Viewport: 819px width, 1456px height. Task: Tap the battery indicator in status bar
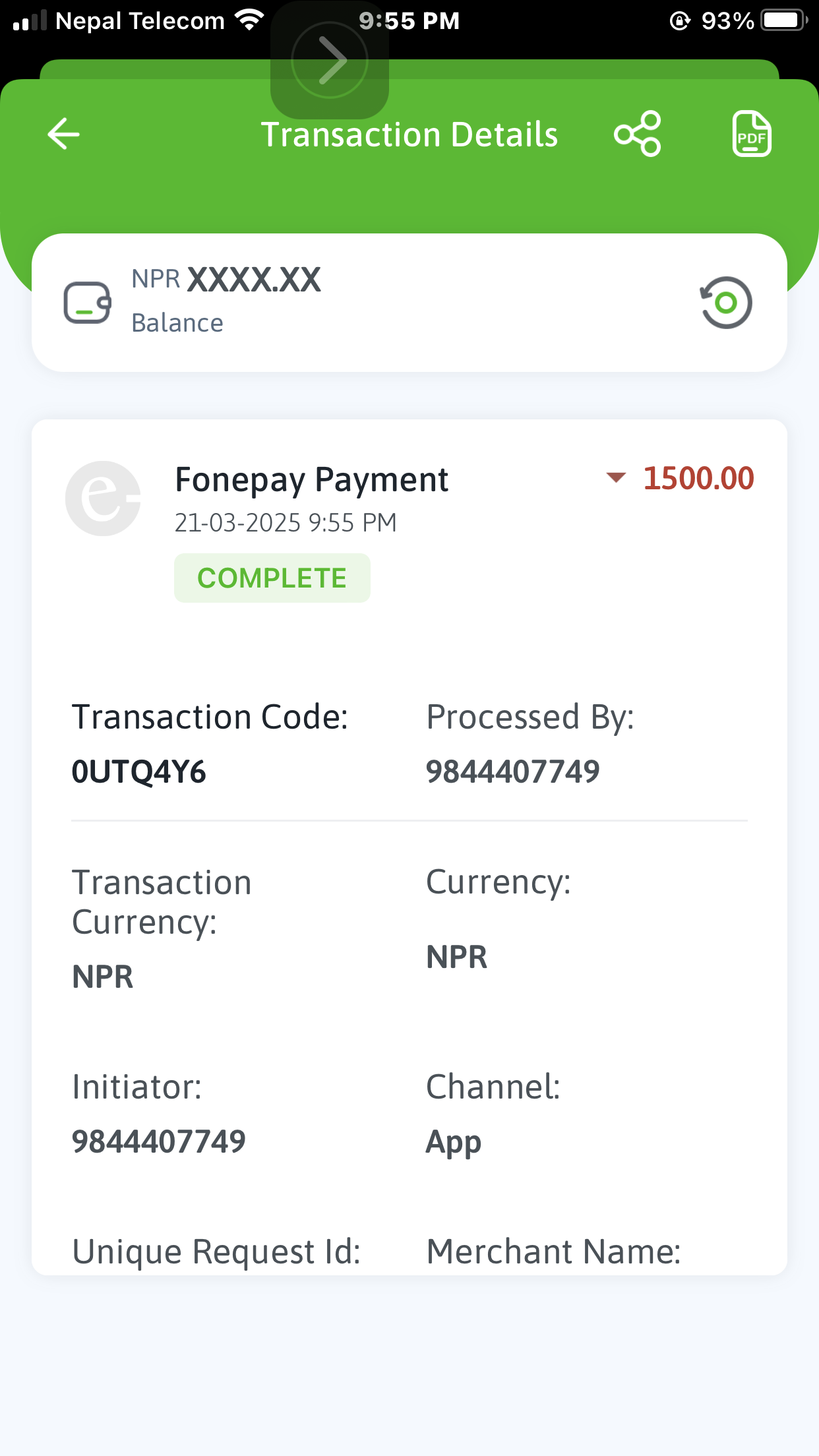(x=785, y=20)
